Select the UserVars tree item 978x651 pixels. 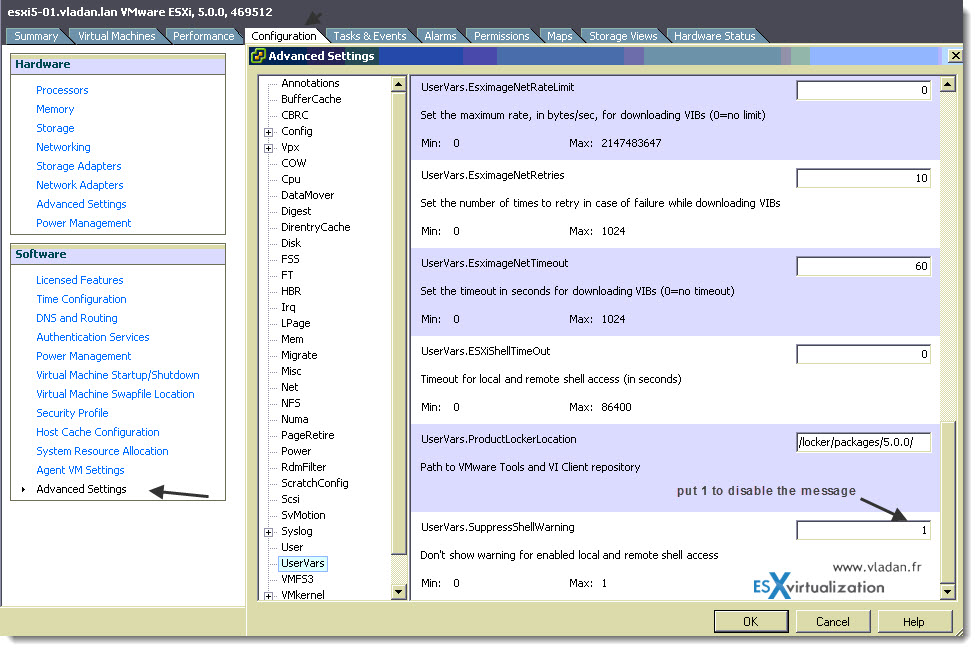[303, 564]
